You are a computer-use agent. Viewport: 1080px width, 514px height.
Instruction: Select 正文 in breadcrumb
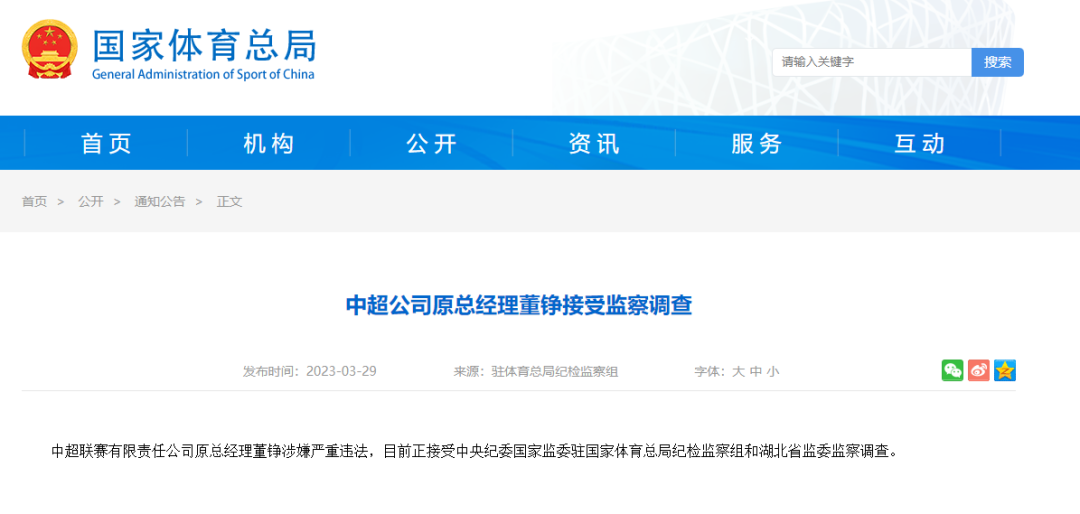click(229, 202)
